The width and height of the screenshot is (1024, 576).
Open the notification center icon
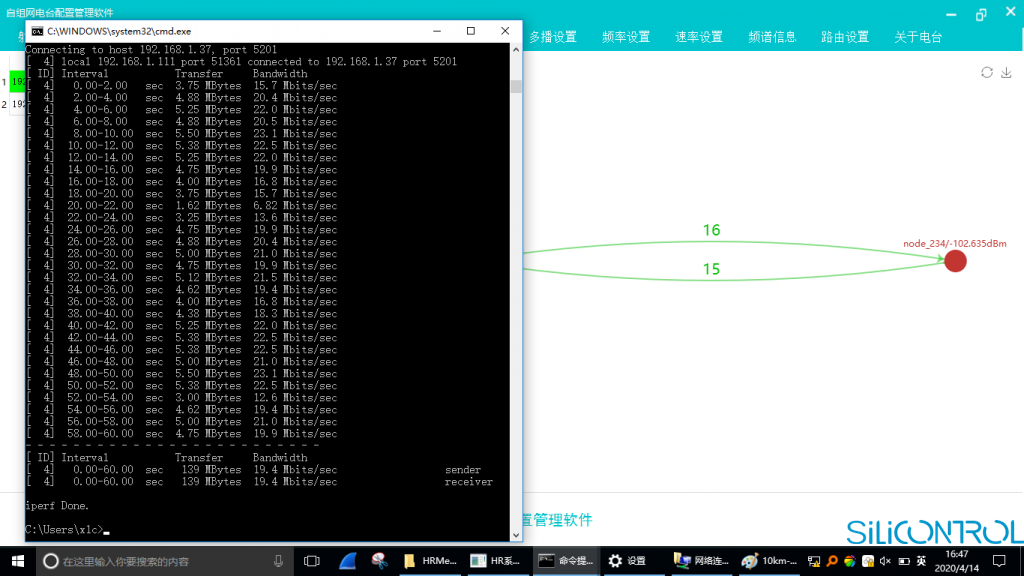pyautogui.click(x=999, y=561)
